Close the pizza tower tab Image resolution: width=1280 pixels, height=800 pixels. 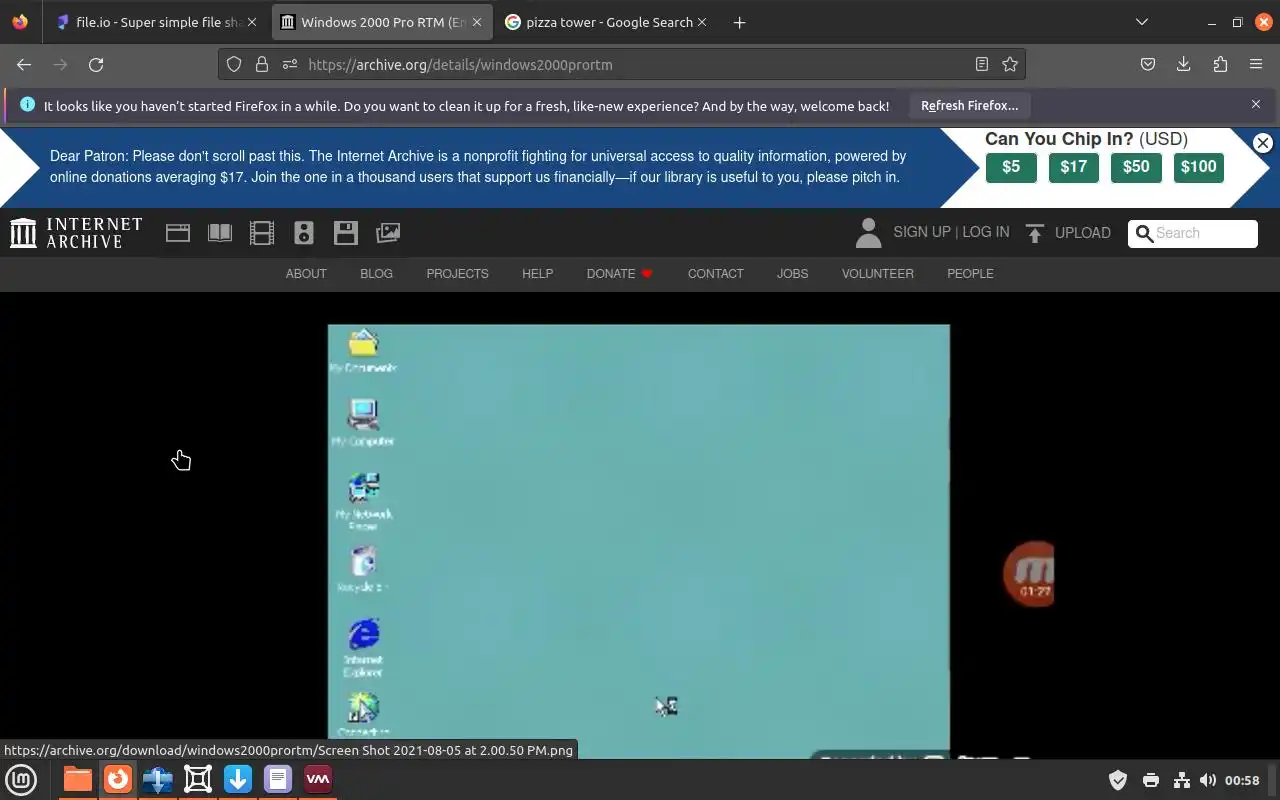coord(702,22)
